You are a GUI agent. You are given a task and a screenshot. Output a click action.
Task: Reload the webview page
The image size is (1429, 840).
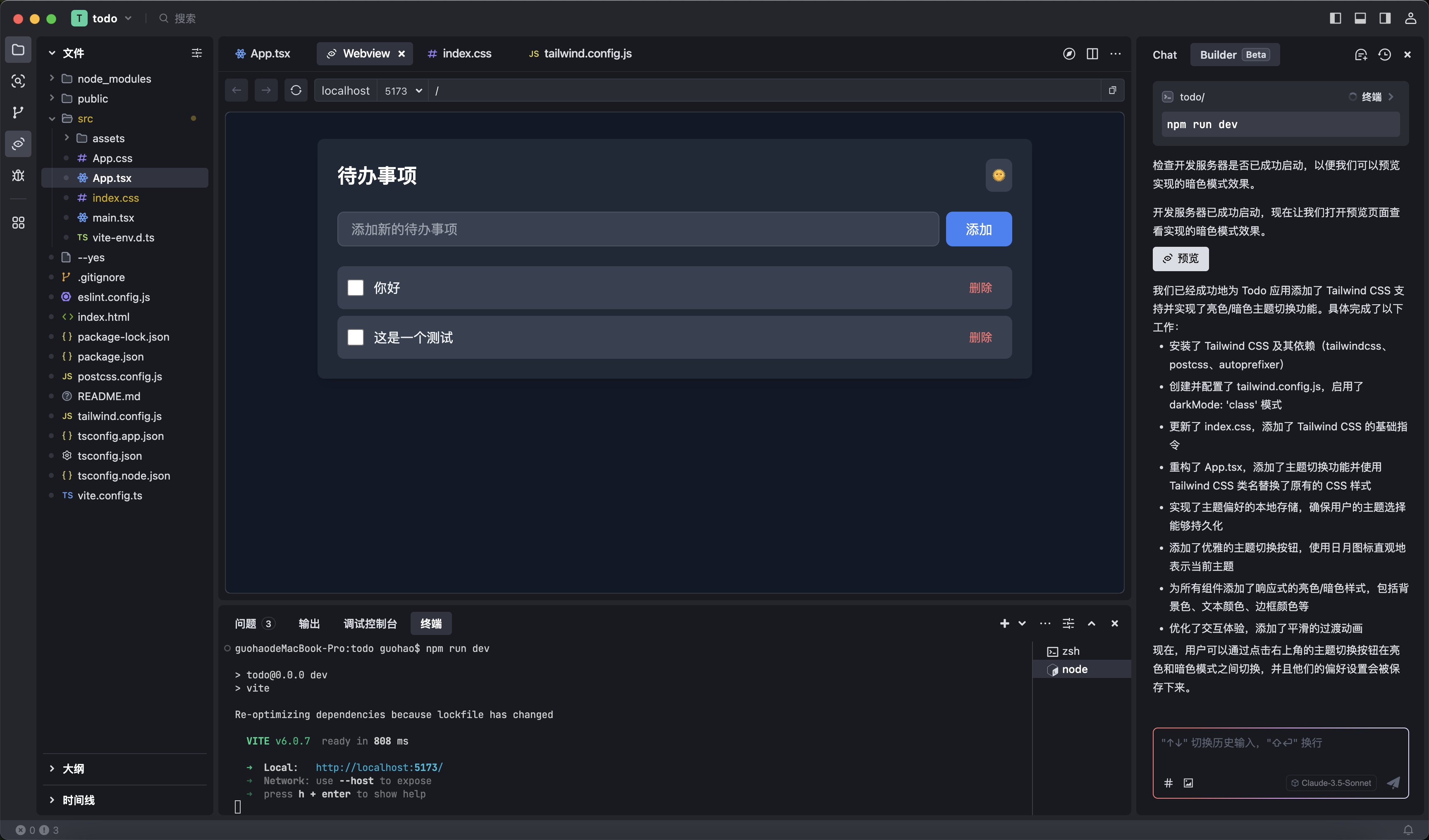click(x=296, y=91)
